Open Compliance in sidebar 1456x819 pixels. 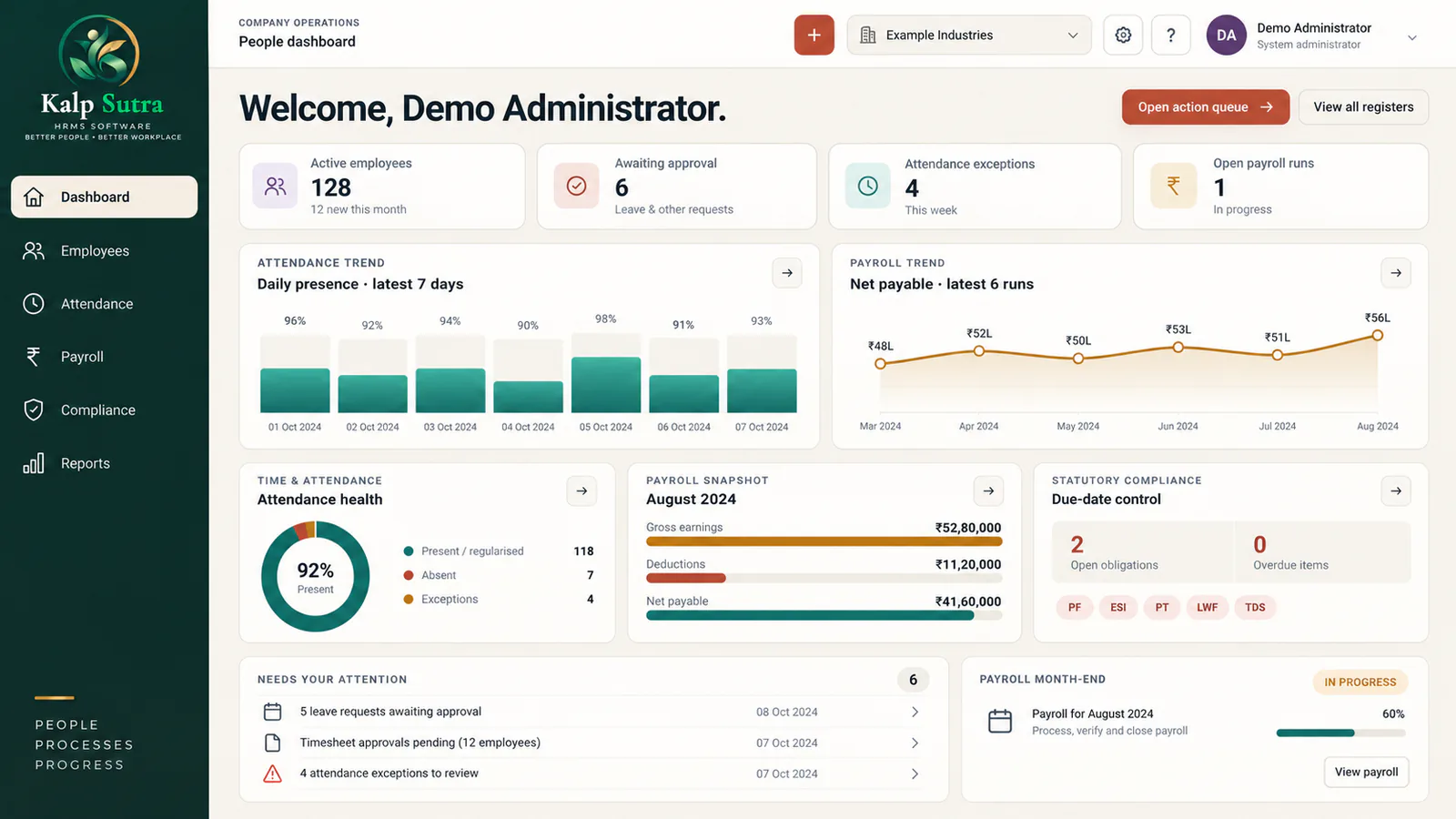[x=104, y=410]
